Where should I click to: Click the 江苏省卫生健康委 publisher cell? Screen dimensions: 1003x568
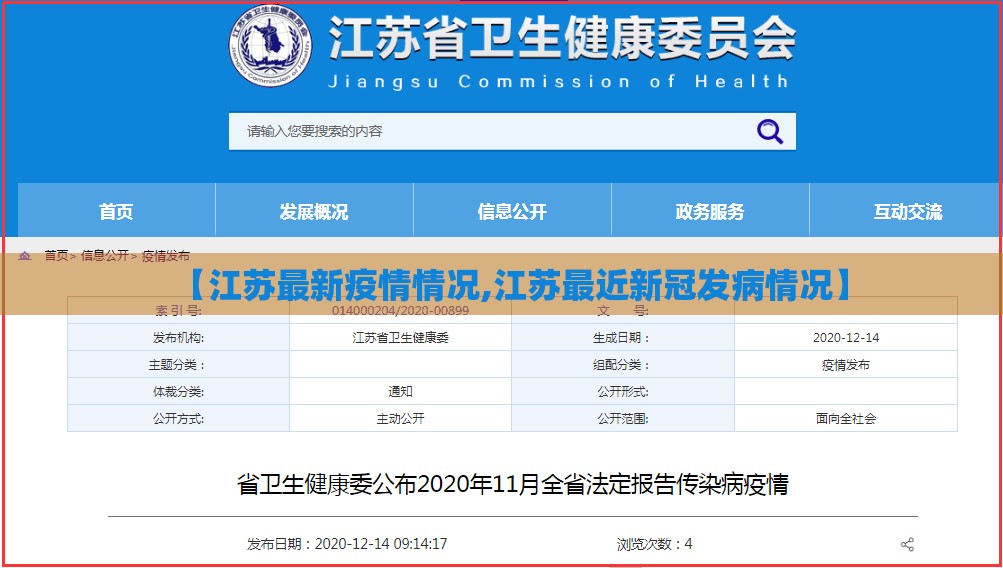400,338
